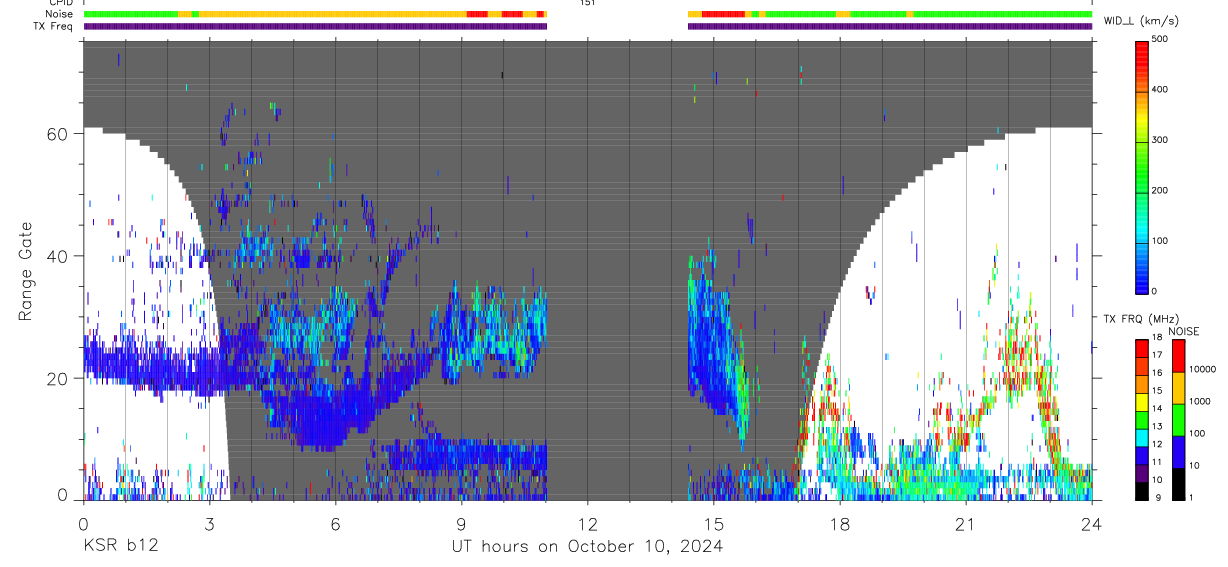Click the '16' tick on TX FRQ legend
Viewport: 1228px width, 567px height.
pos(1157,373)
